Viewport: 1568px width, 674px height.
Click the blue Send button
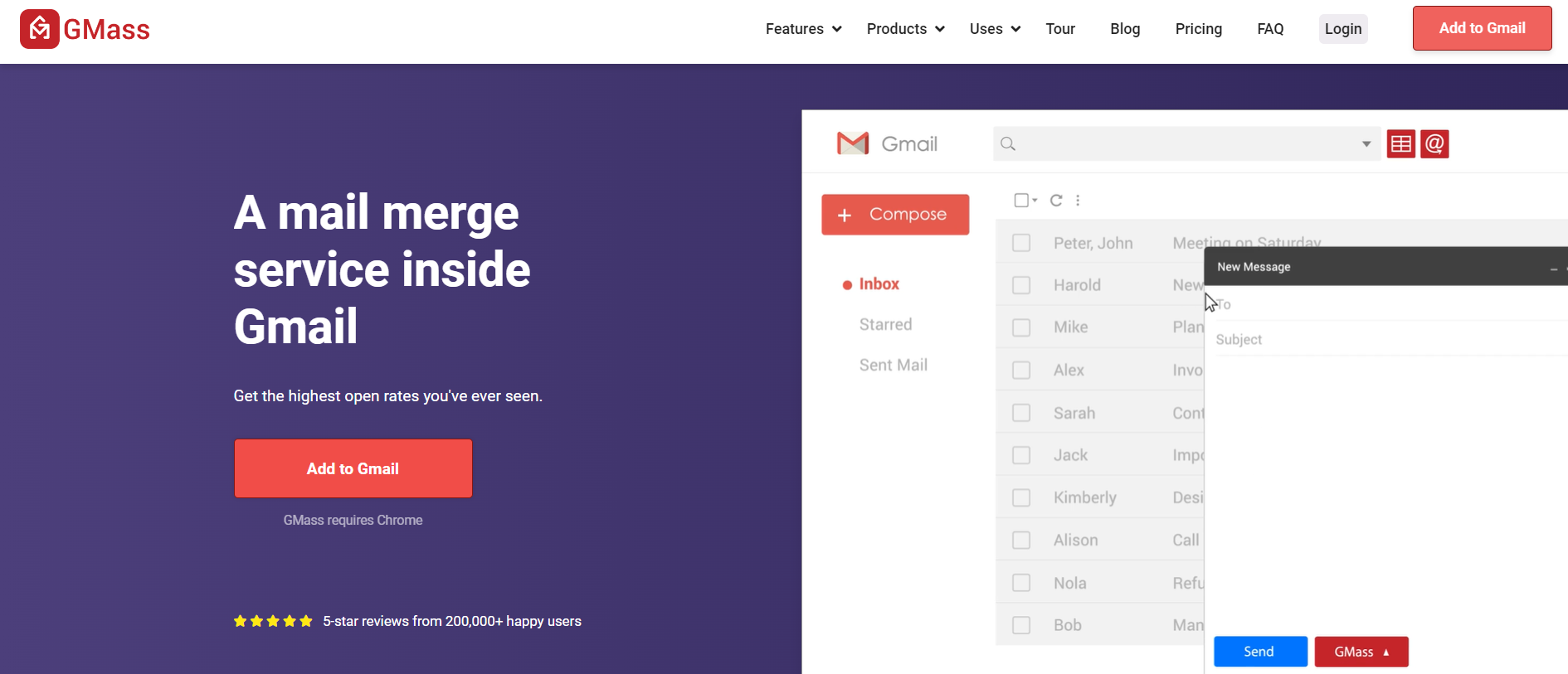tap(1260, 652)
